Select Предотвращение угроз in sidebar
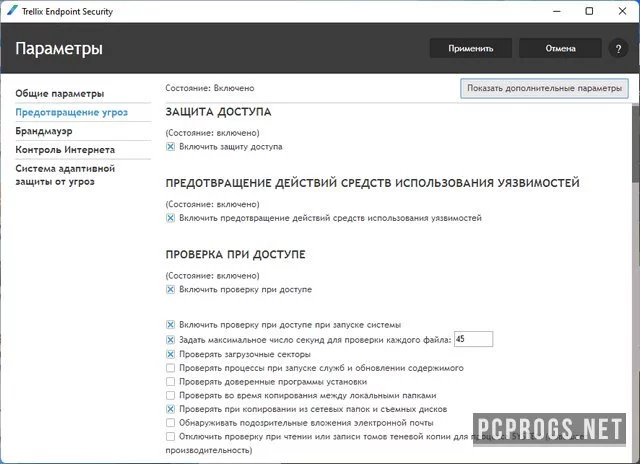640x464 pixels. pyautogui.click(x=71, y=112)
